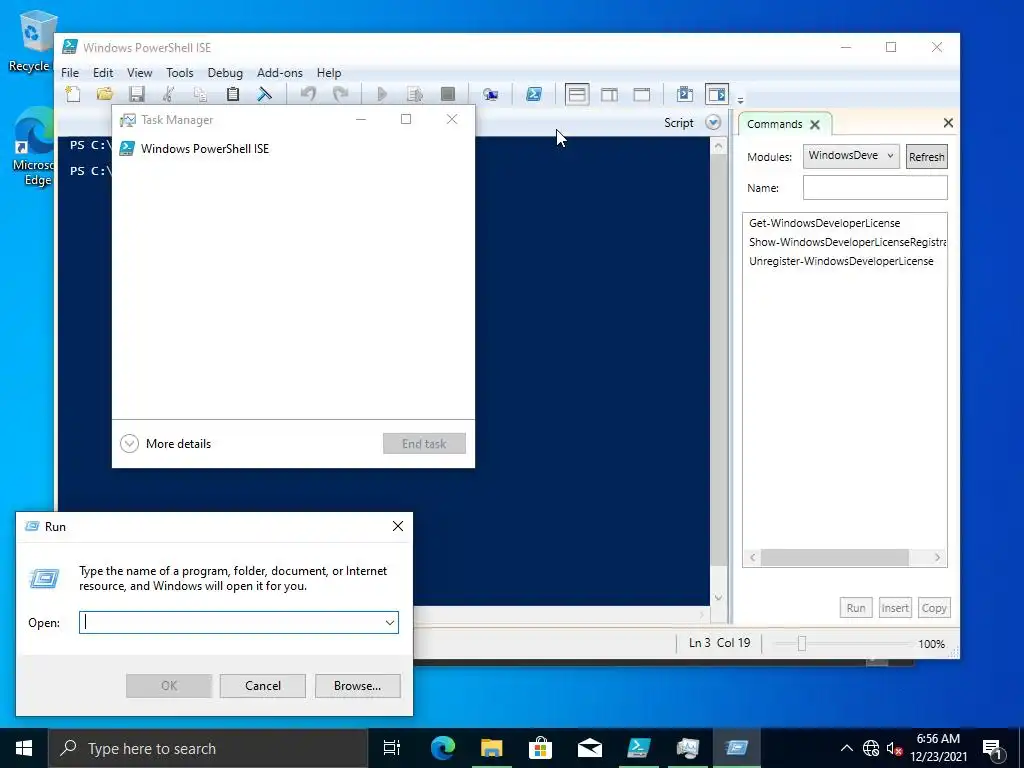Show hidden tray icons chevron
This screenshot has width=1024, height=768.
[846, 748]
